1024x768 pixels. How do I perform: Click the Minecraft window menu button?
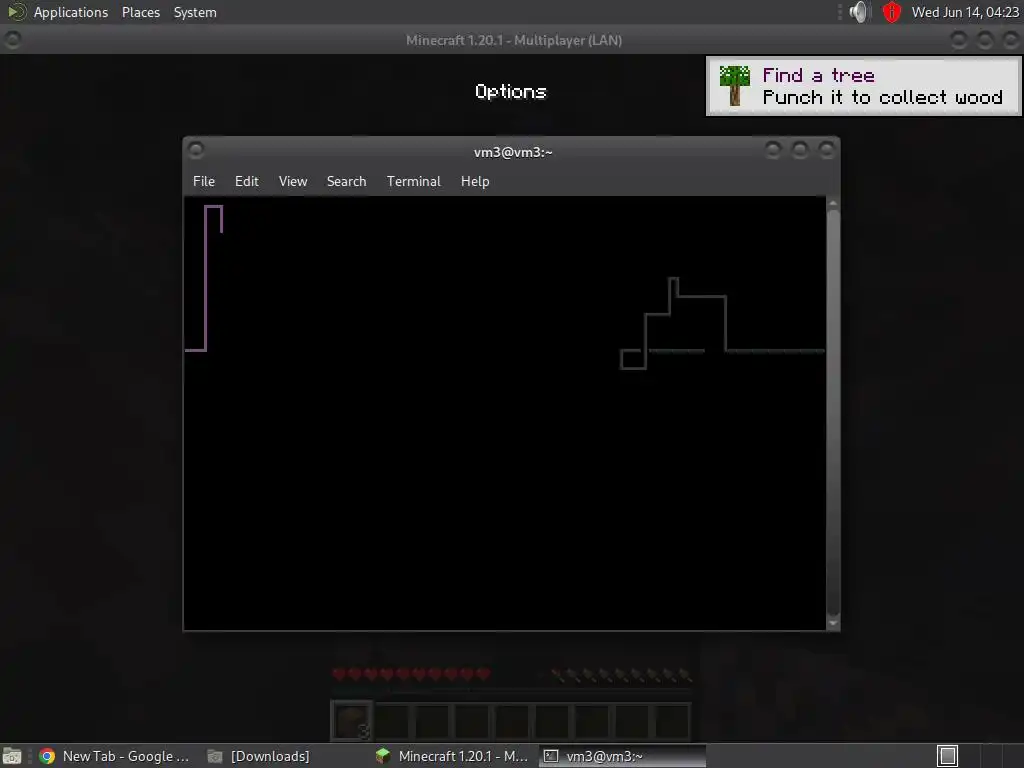point(12,40)
